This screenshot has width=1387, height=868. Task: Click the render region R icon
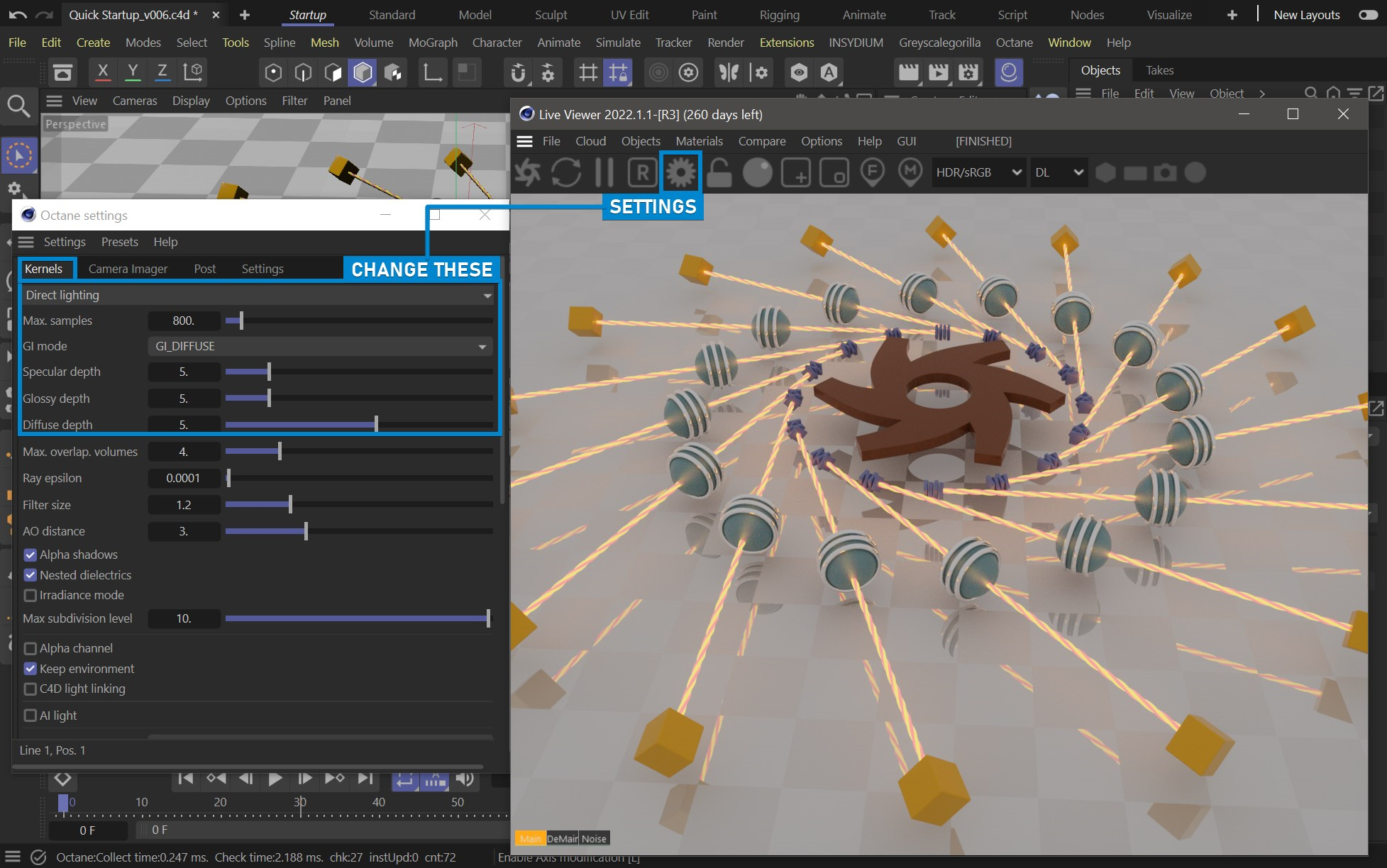[x=642, y=172]
